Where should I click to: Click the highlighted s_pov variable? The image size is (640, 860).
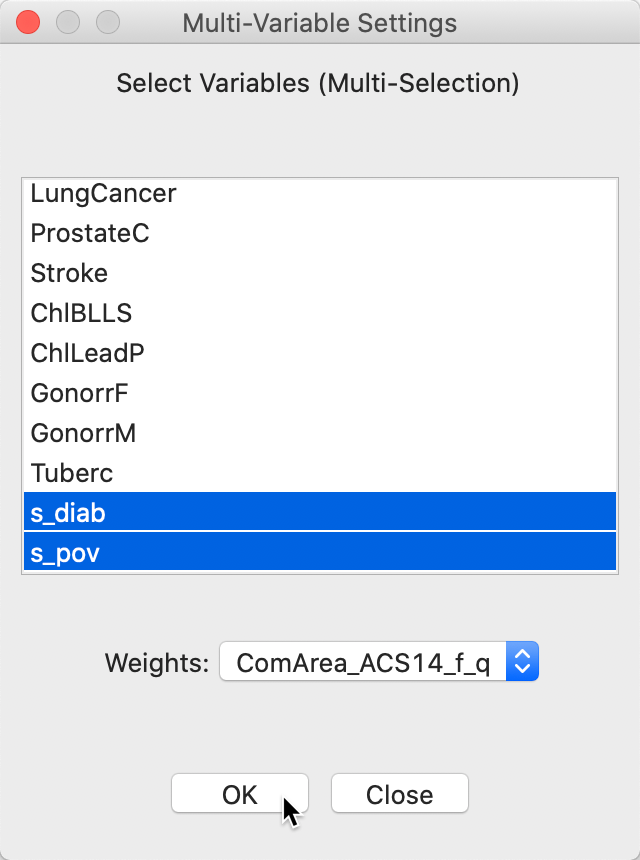coord(65,553)
